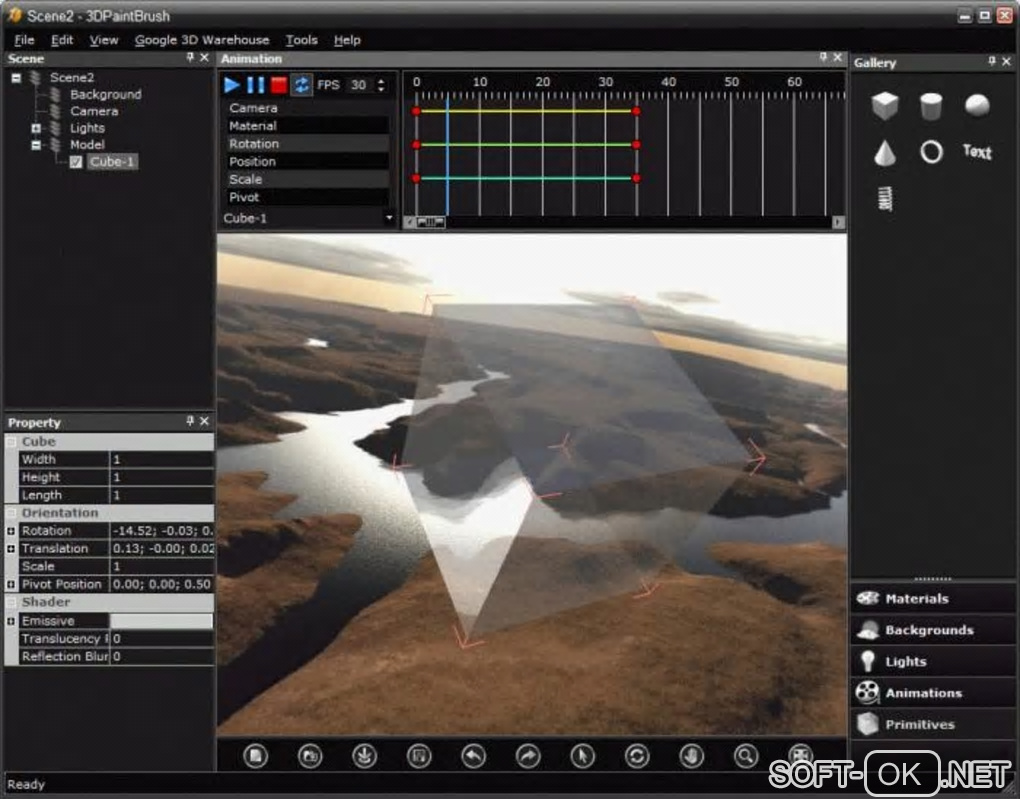Add a cylinder primitive from the Gallery
Image resolution: width=1020 pixels, height=799 pixels.
(x=932, y=105)
